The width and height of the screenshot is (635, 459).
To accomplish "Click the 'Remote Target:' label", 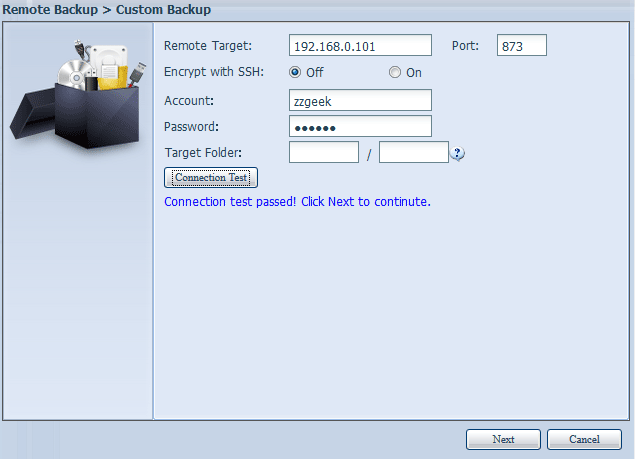I will [208, 46].
